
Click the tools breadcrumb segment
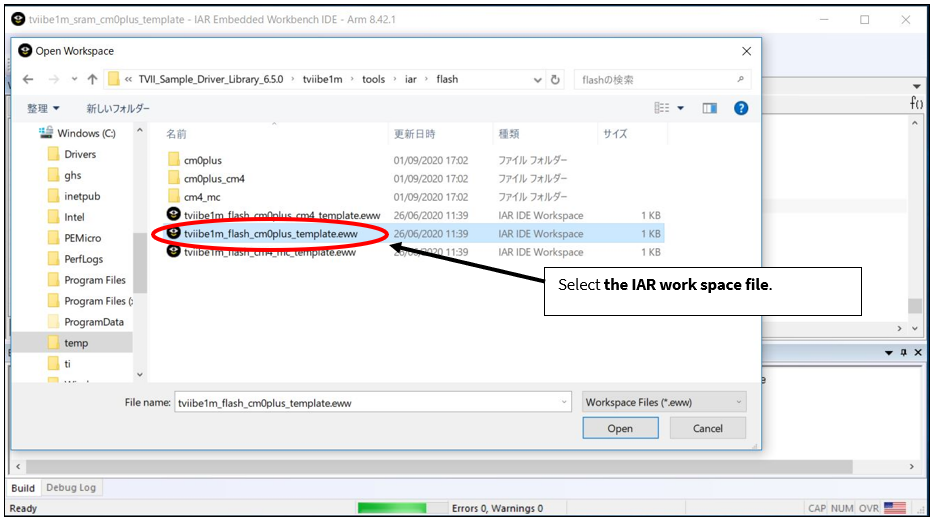373,79
